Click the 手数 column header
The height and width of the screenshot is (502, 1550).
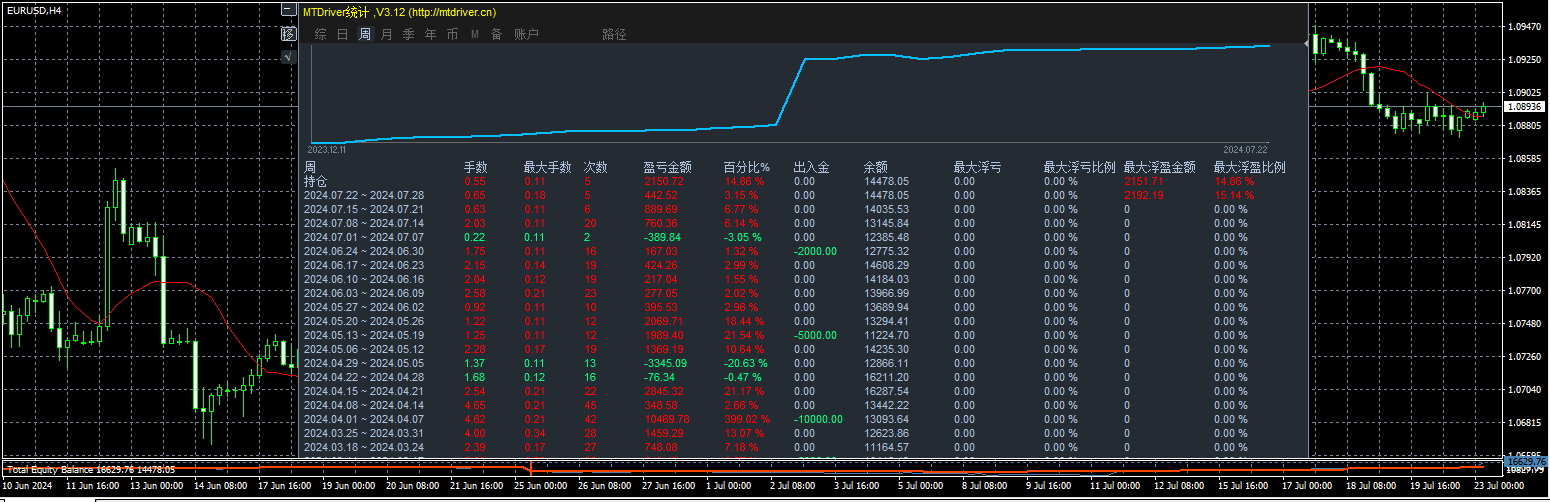pos(475,167)
